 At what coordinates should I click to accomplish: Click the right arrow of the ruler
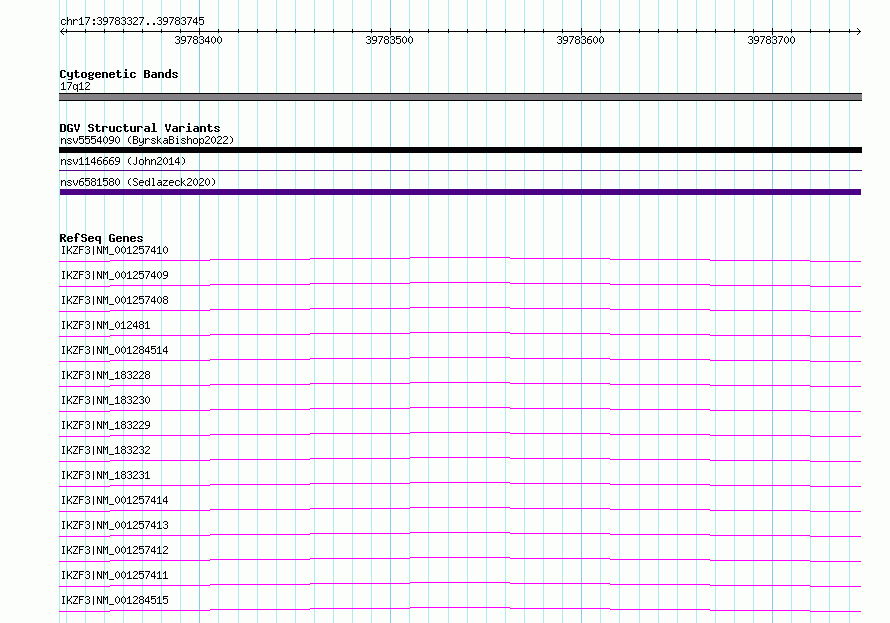click(x=858, y=31)
